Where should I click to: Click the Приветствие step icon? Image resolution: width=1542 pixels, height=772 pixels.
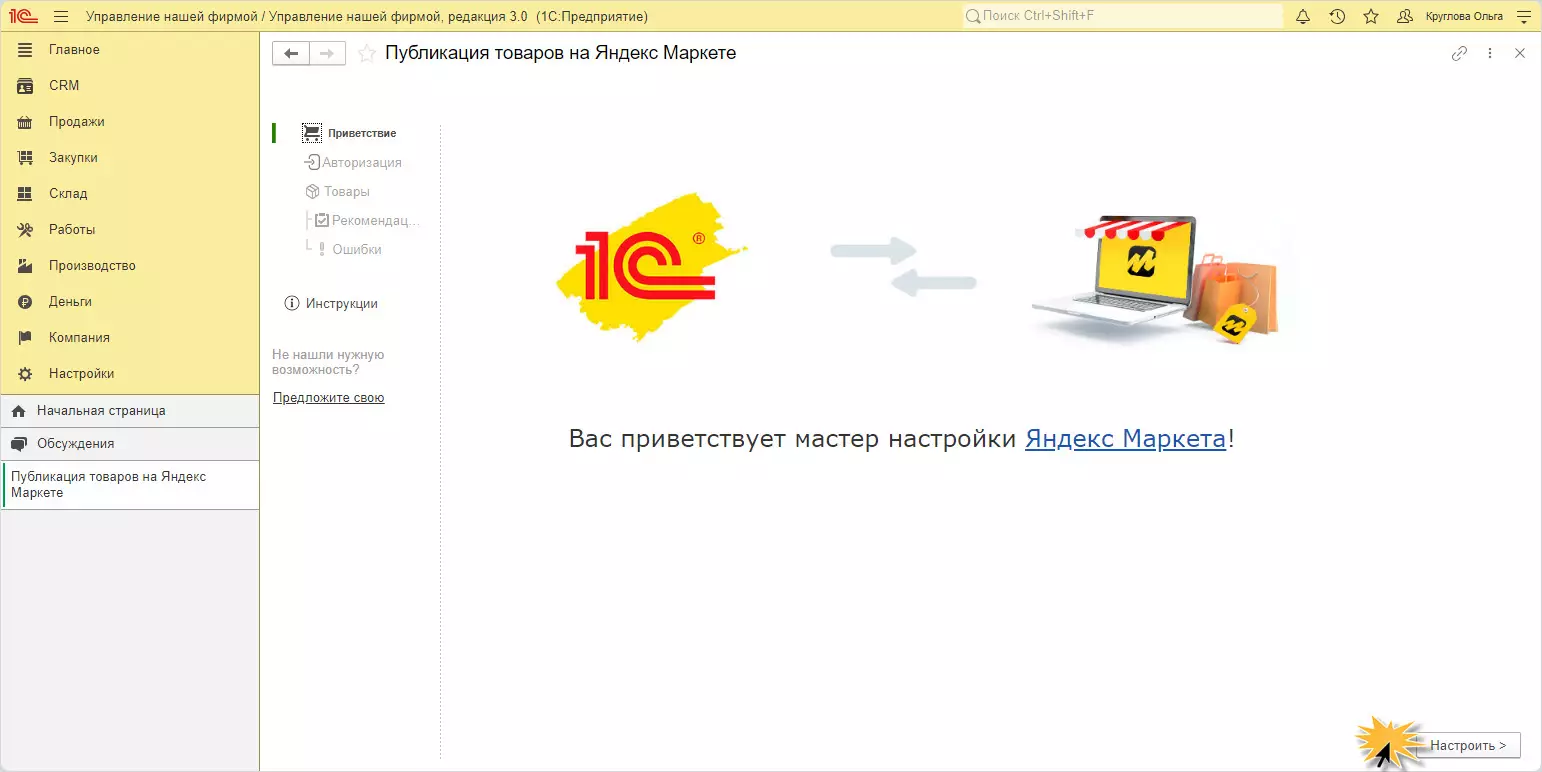pos(312,133)
